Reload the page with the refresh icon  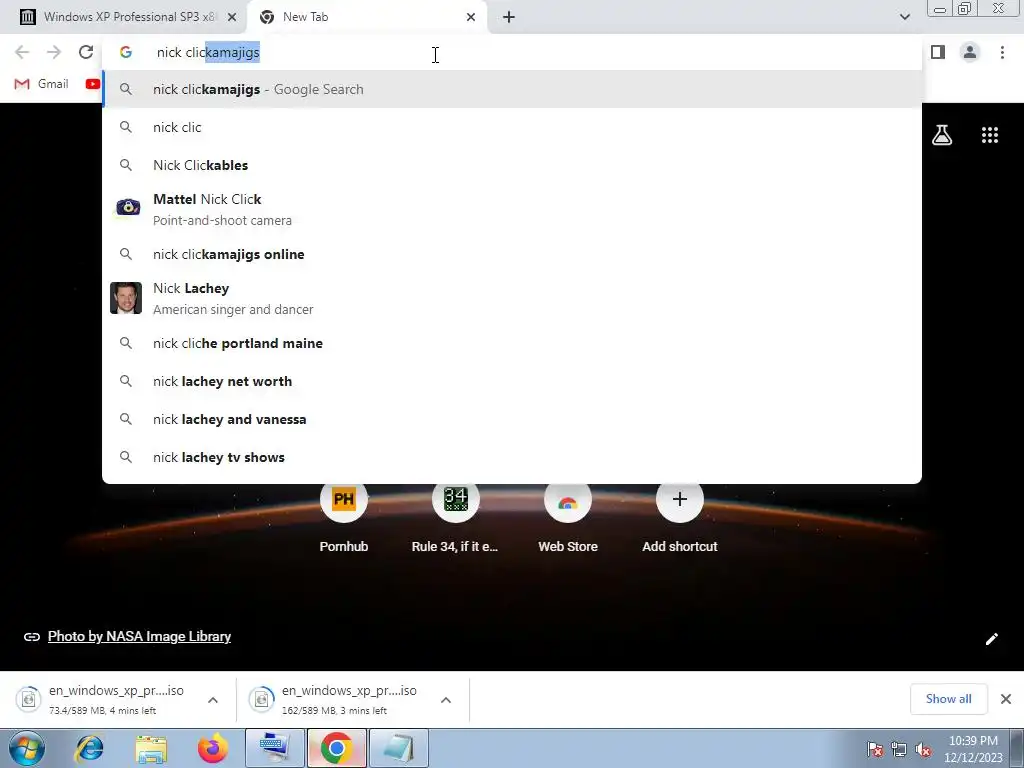(86, 52)
